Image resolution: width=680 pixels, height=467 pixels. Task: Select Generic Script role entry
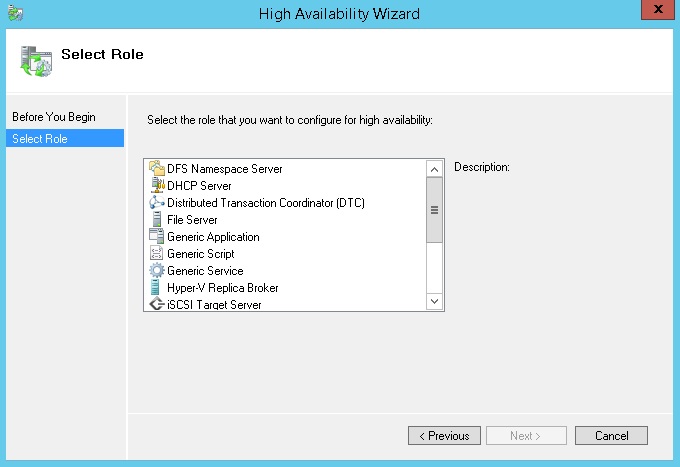click(201, 254)
